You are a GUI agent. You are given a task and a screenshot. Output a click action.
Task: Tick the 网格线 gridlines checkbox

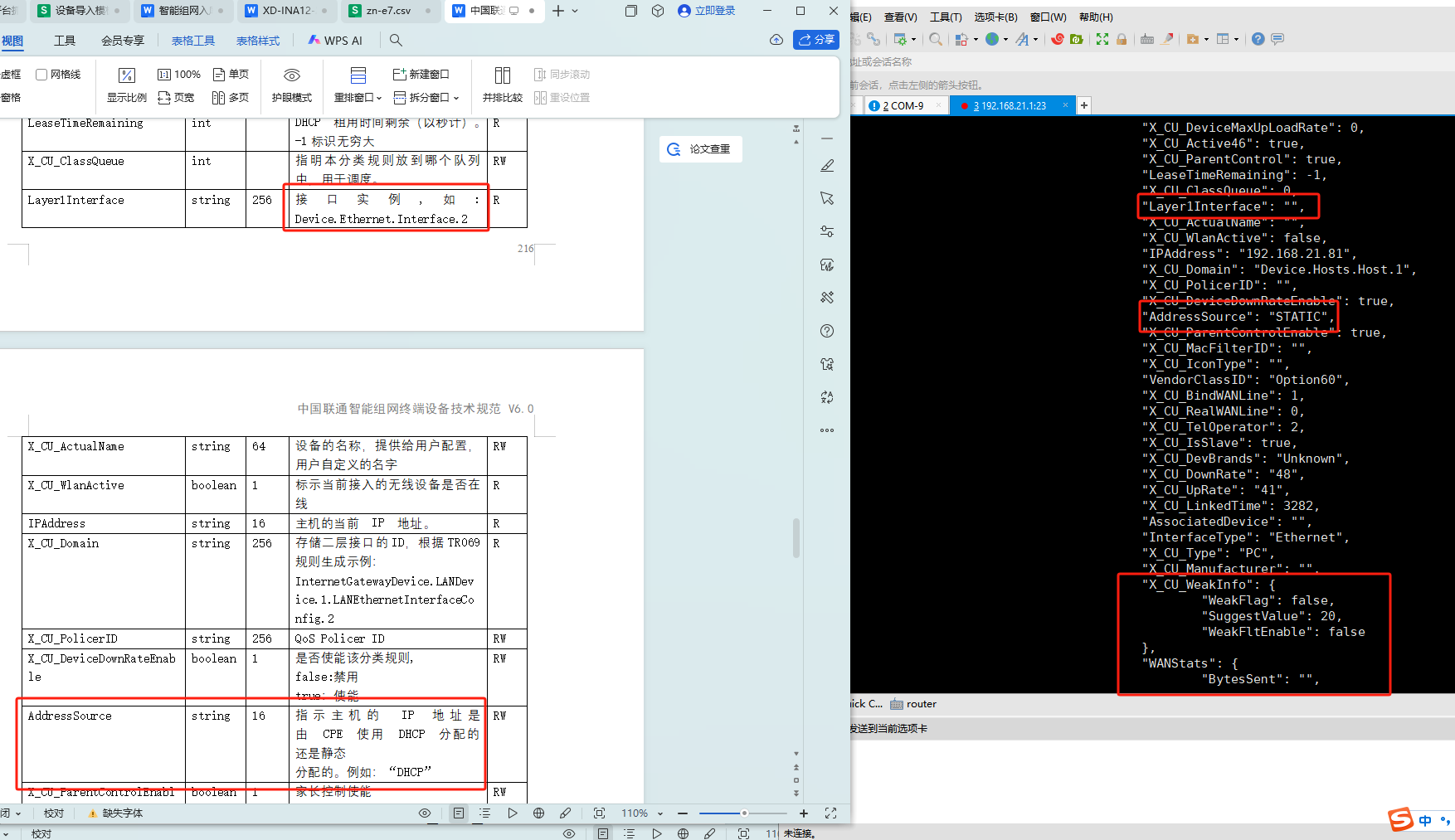coord(41,75)
